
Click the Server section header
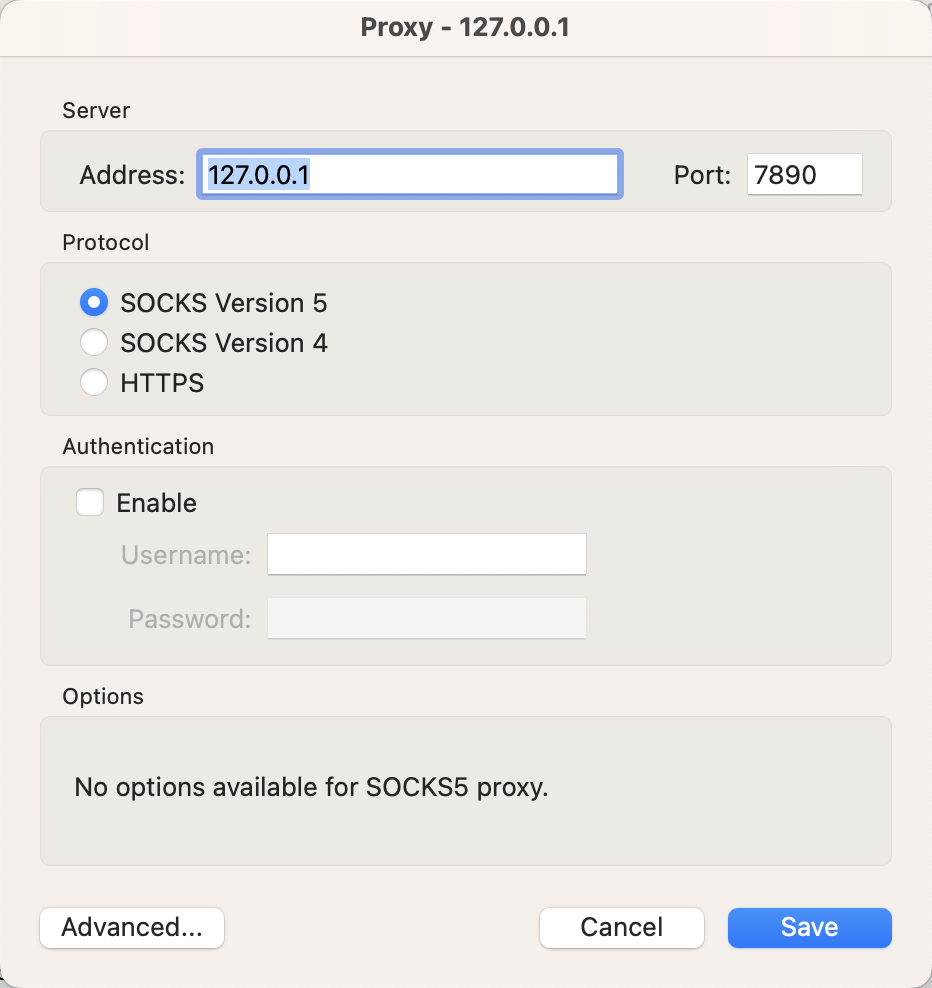tap(95, 111)
